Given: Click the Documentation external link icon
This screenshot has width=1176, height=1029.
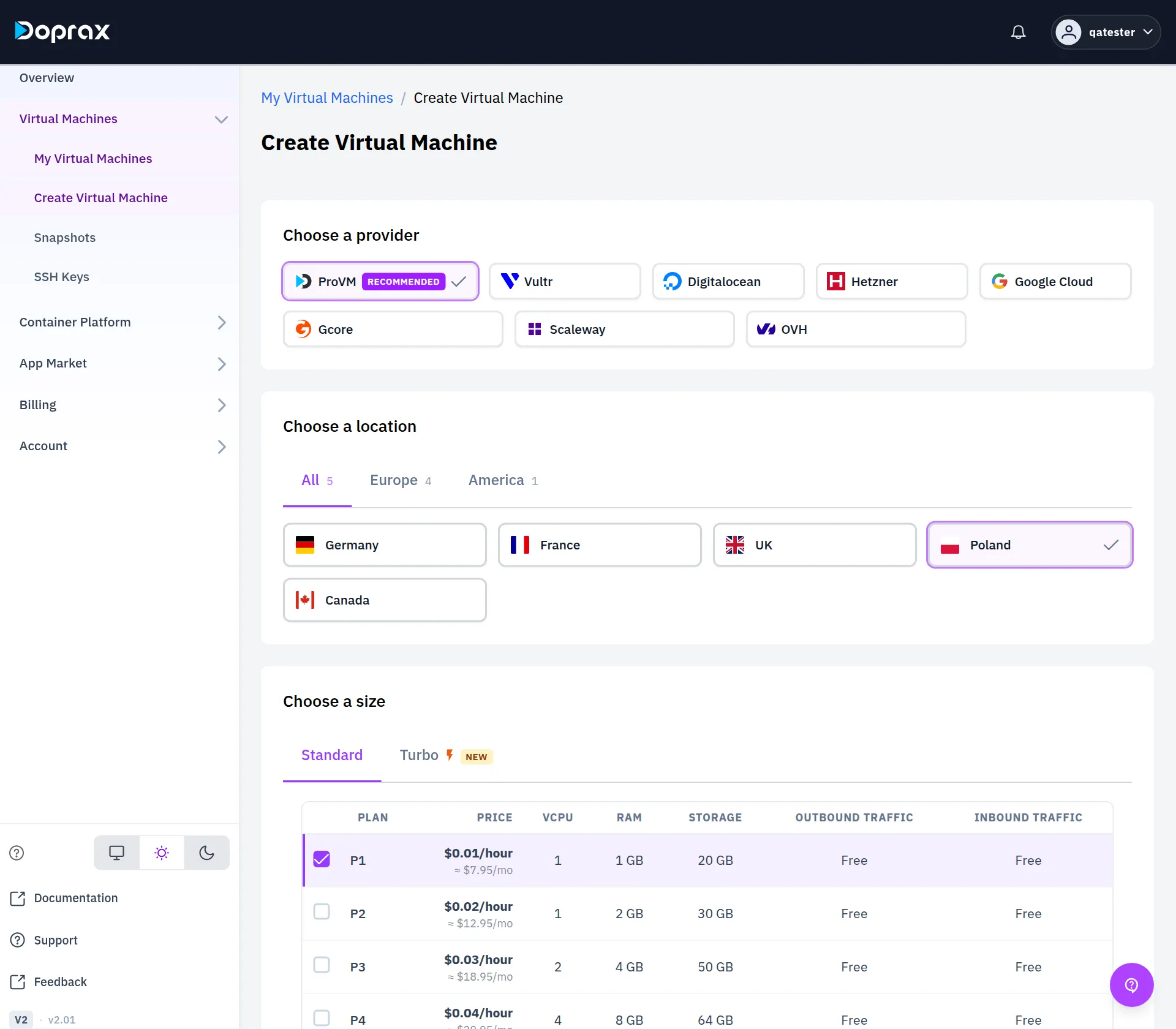Looking at the screenshot, I should (x=18, y=898).
